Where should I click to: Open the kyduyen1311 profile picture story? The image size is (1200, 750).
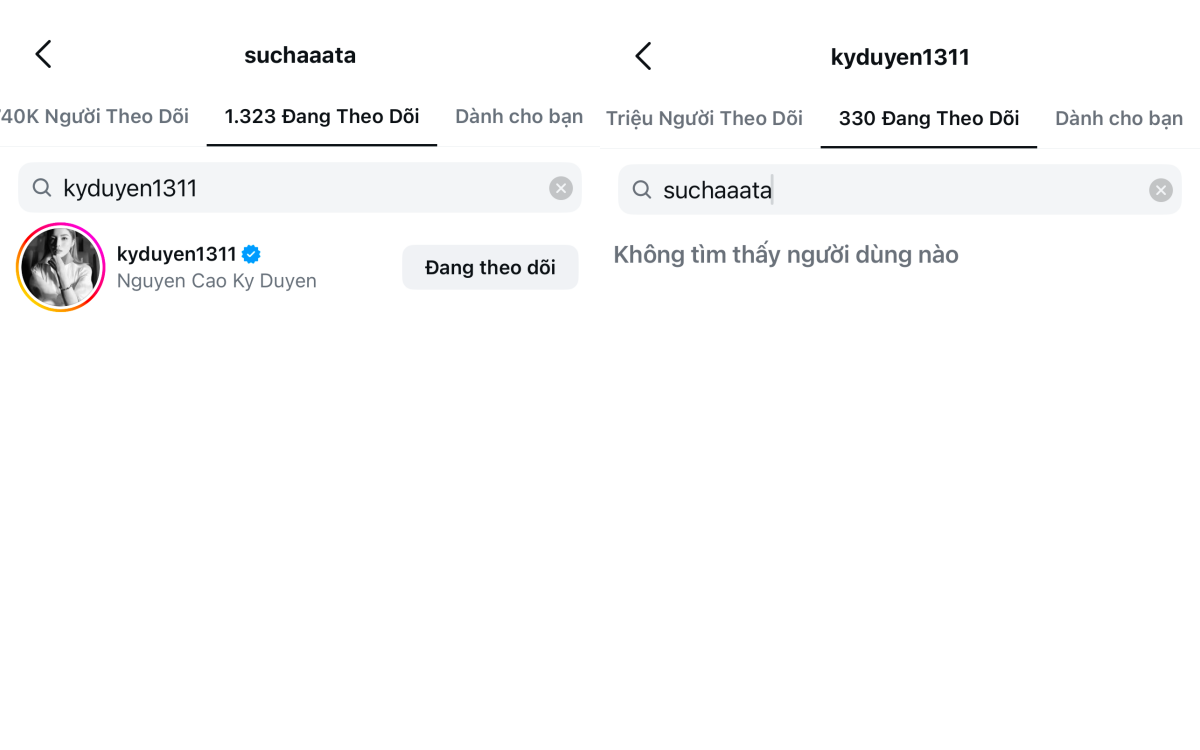pos(61,267)
